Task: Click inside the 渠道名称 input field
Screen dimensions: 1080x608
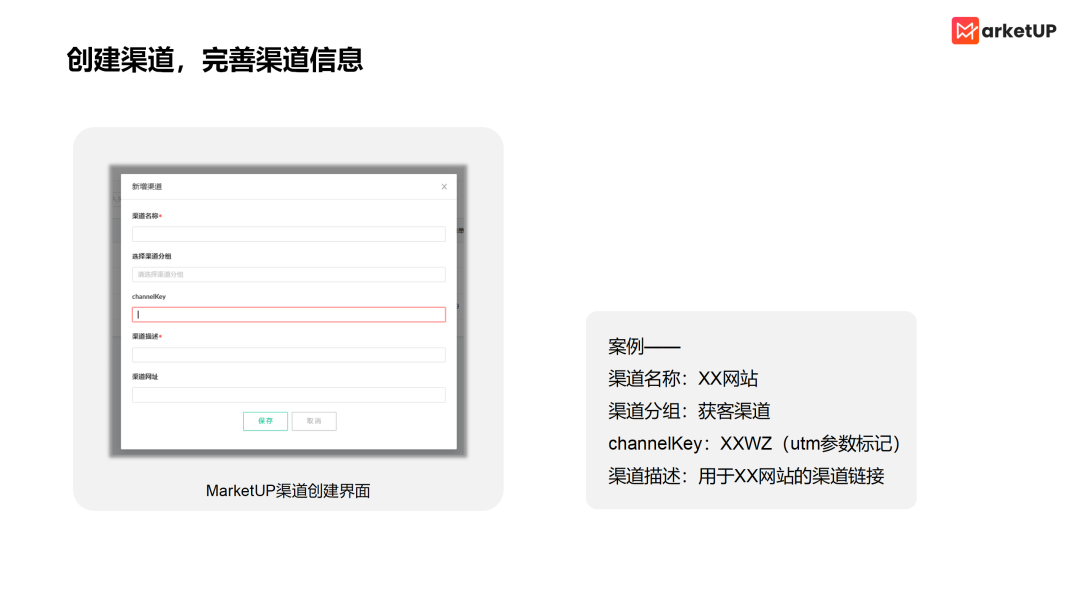Action: 288,233
